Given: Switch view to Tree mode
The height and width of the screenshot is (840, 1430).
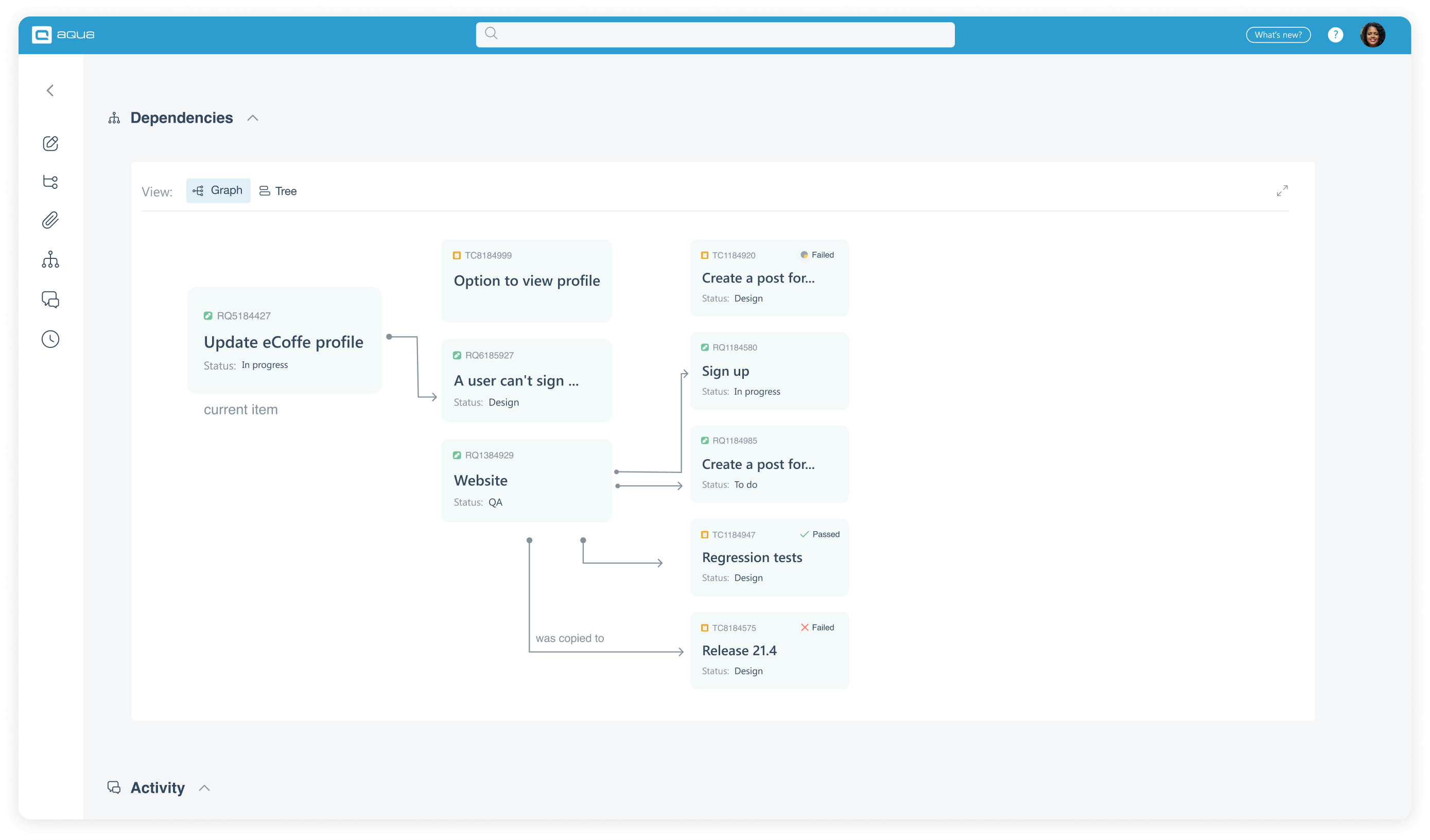Looking at the screenshot, I should (x=277, y=191).
